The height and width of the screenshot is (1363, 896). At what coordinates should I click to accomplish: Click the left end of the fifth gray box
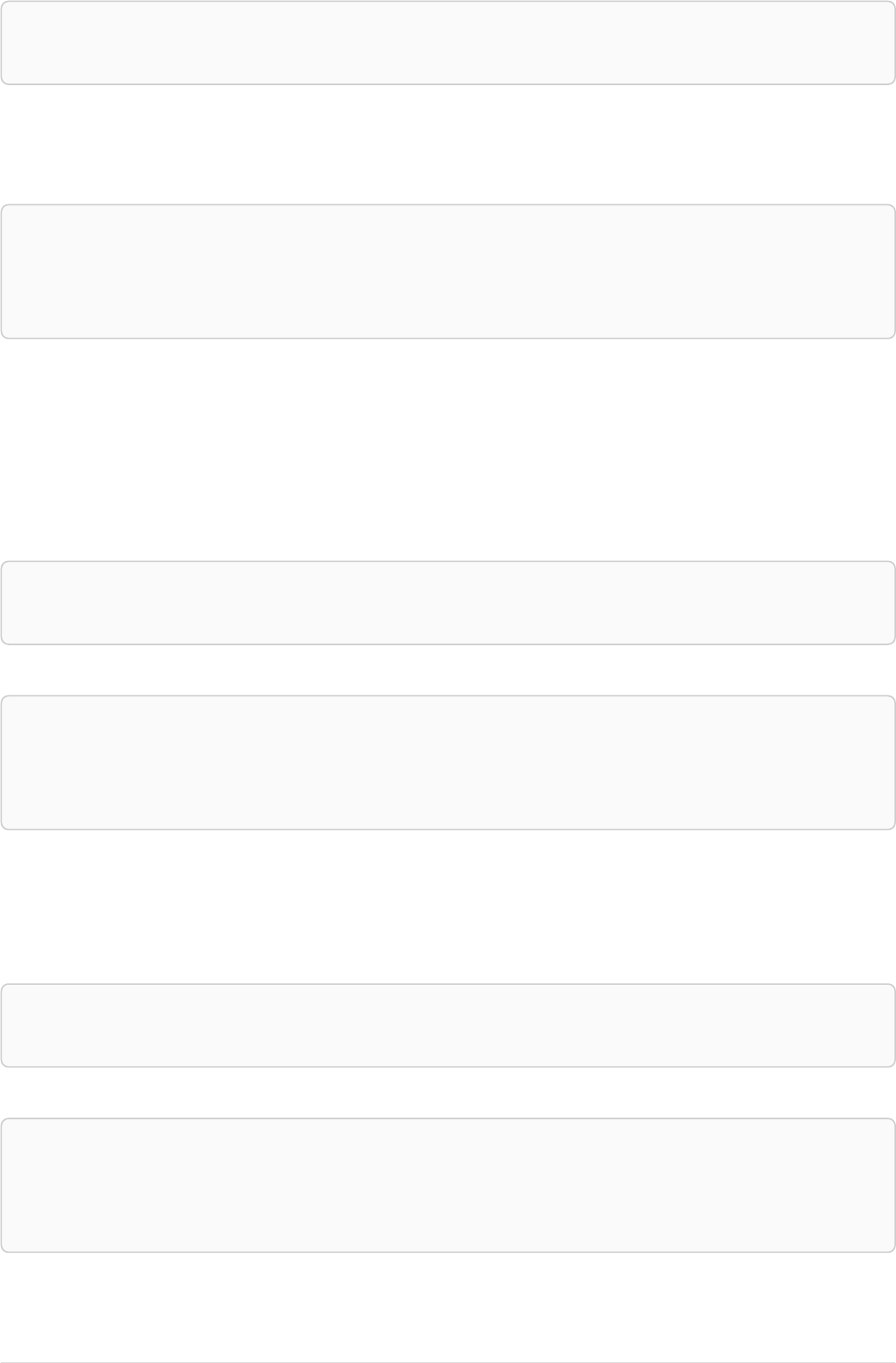coord(18,1025)
